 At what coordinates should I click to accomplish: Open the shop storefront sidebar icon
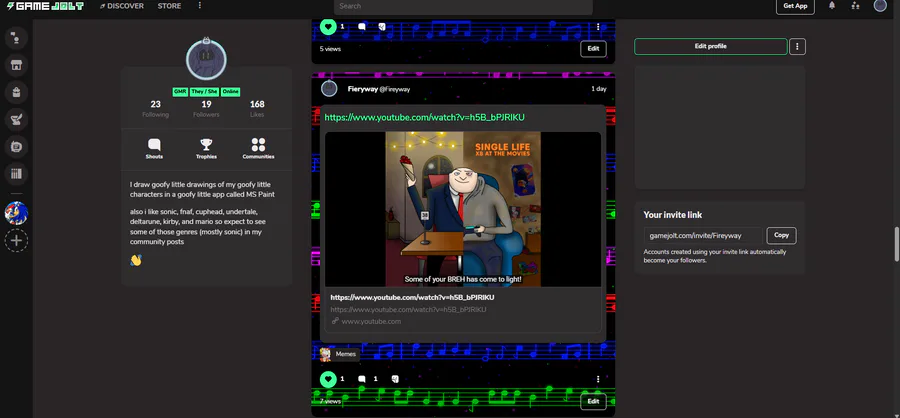[x=16, y=65]
